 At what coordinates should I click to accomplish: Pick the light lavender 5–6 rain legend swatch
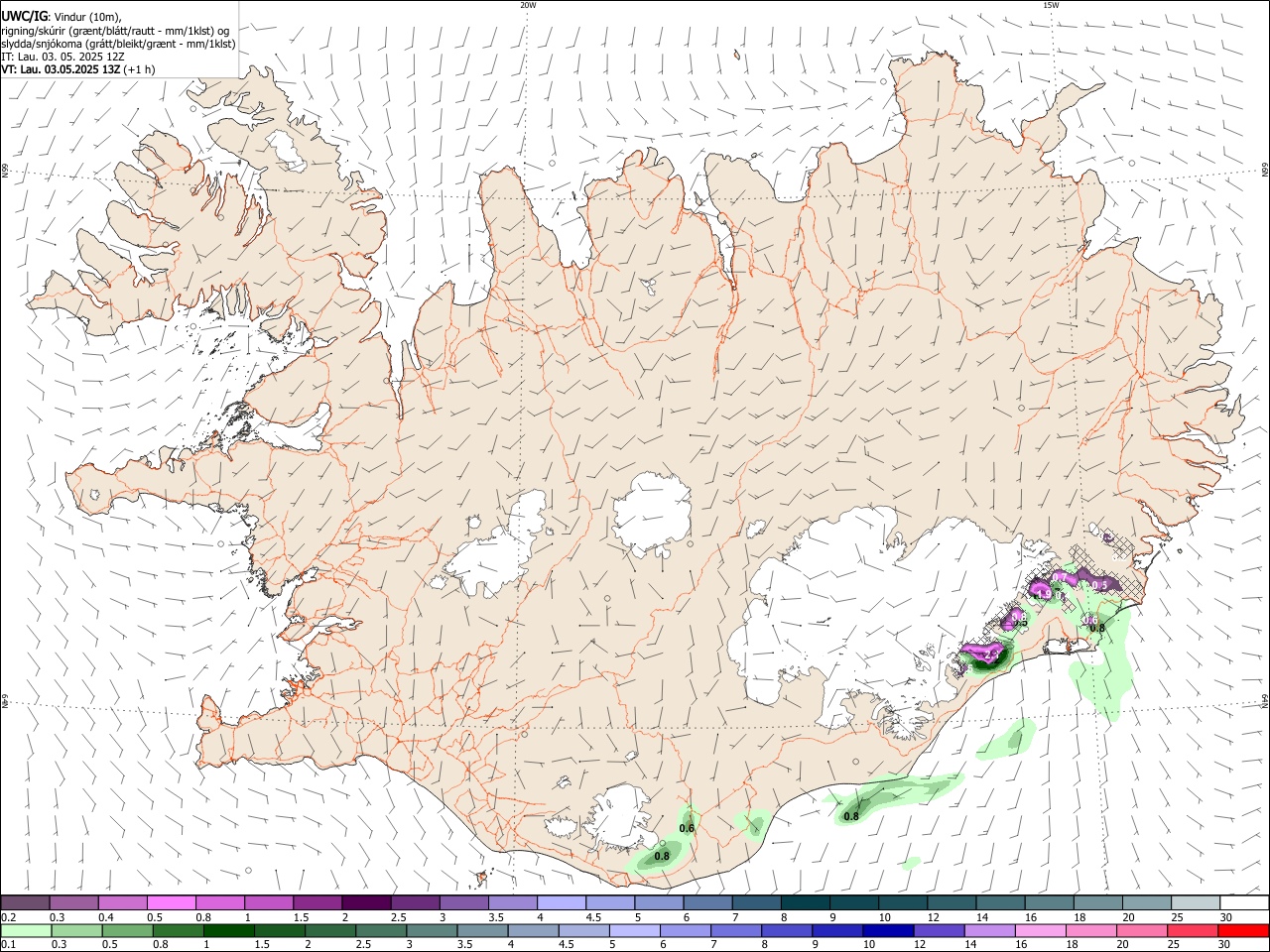[634, 930]
